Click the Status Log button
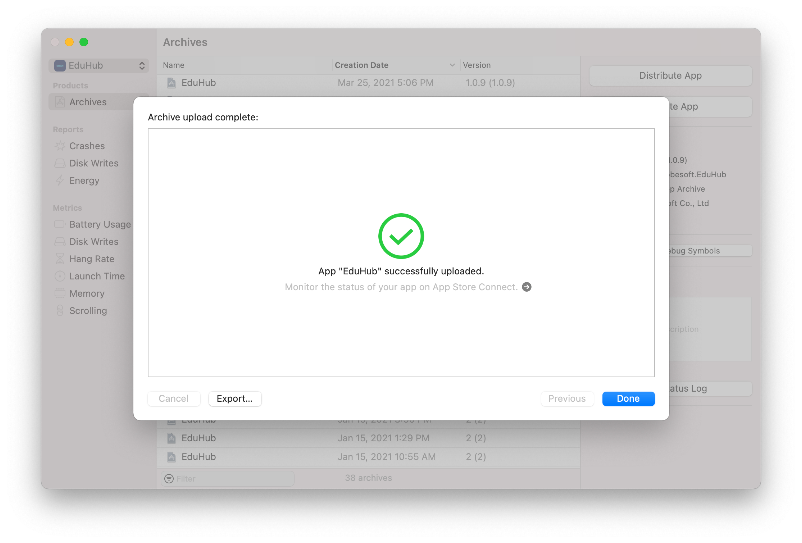The width and height of the screenshot is (802, 543). (x=710, y=389)
